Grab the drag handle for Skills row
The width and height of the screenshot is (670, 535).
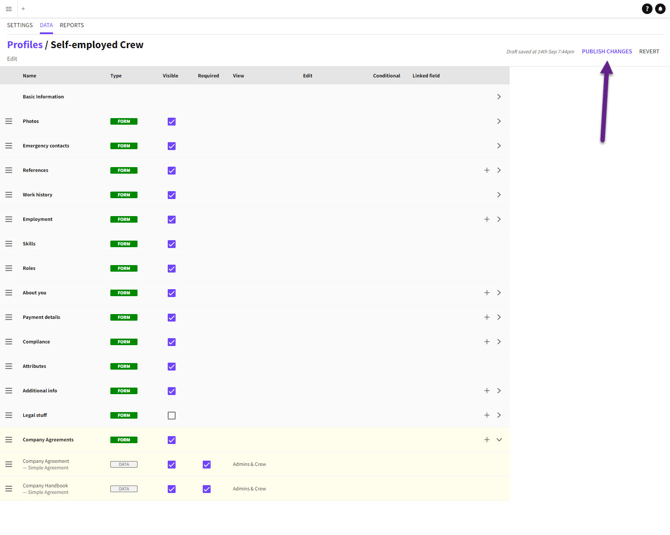(9, 244)
